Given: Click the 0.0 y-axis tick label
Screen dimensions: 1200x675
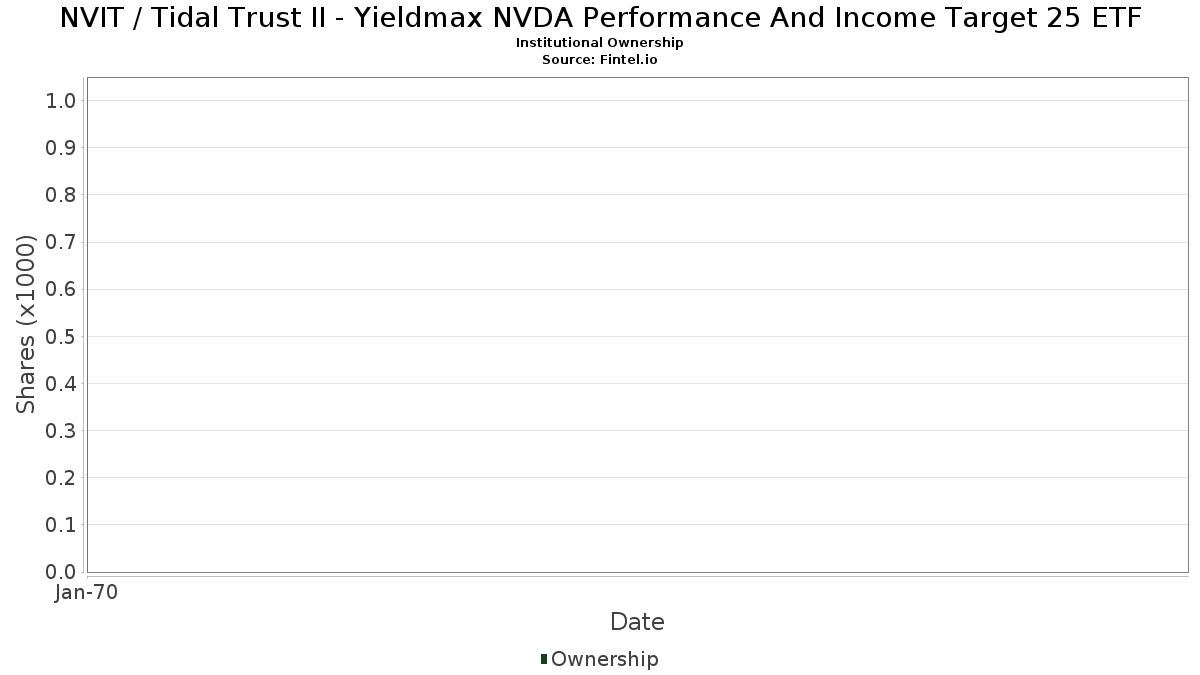Looking at the screenshot, I should pos(61,572).
